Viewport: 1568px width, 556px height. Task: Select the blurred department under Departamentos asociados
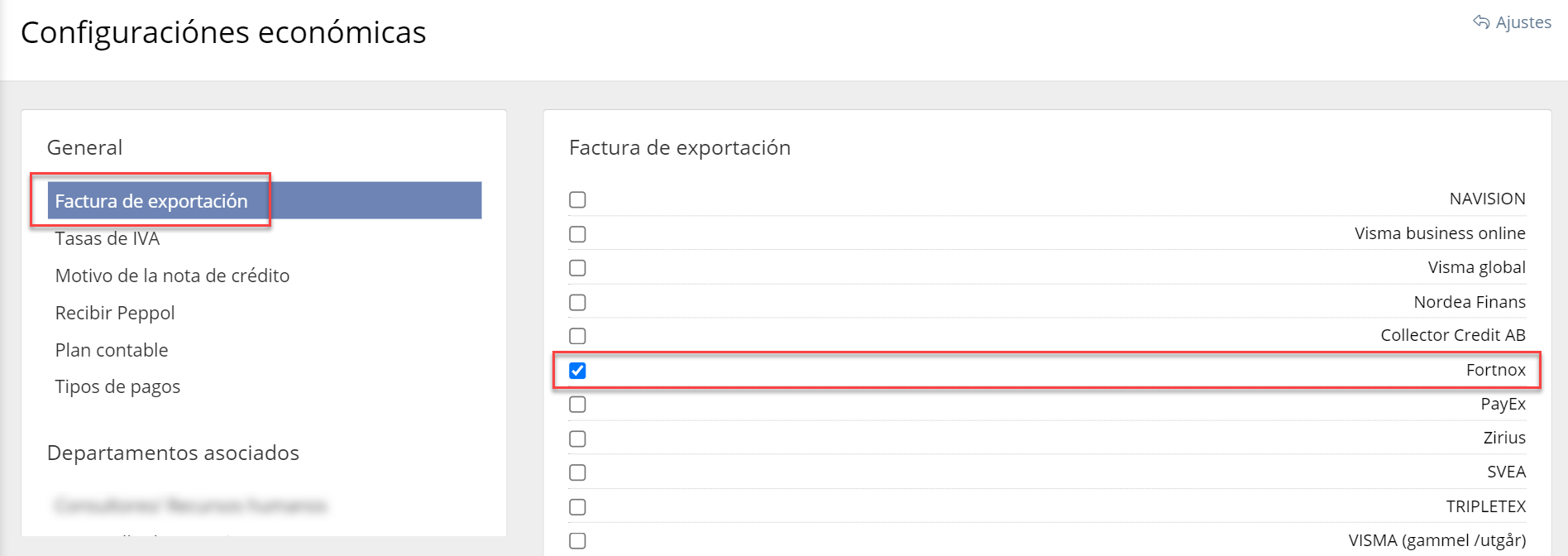point(190,506)
